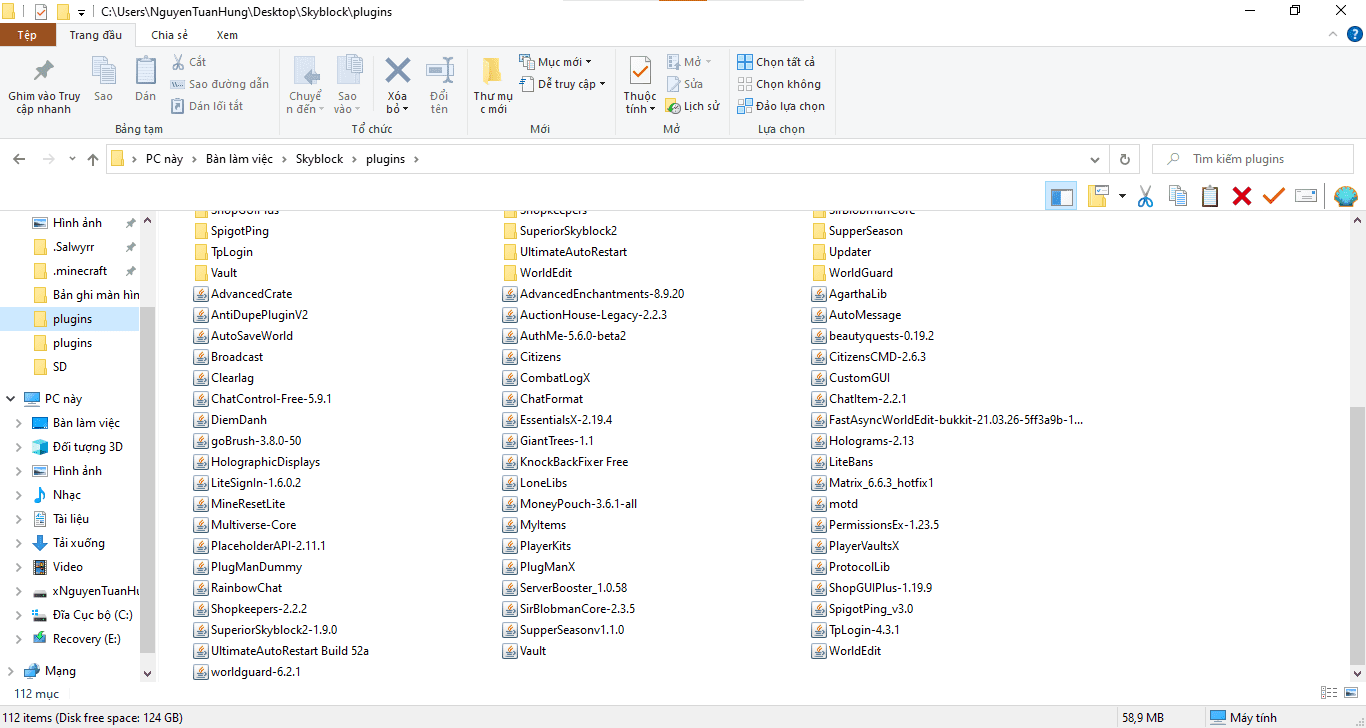The width and height of the screenshot is (1366, 728).
Task: Click Skyblock in the address breadcrumb
Action: pyautogui.click(x=319, y=159)
